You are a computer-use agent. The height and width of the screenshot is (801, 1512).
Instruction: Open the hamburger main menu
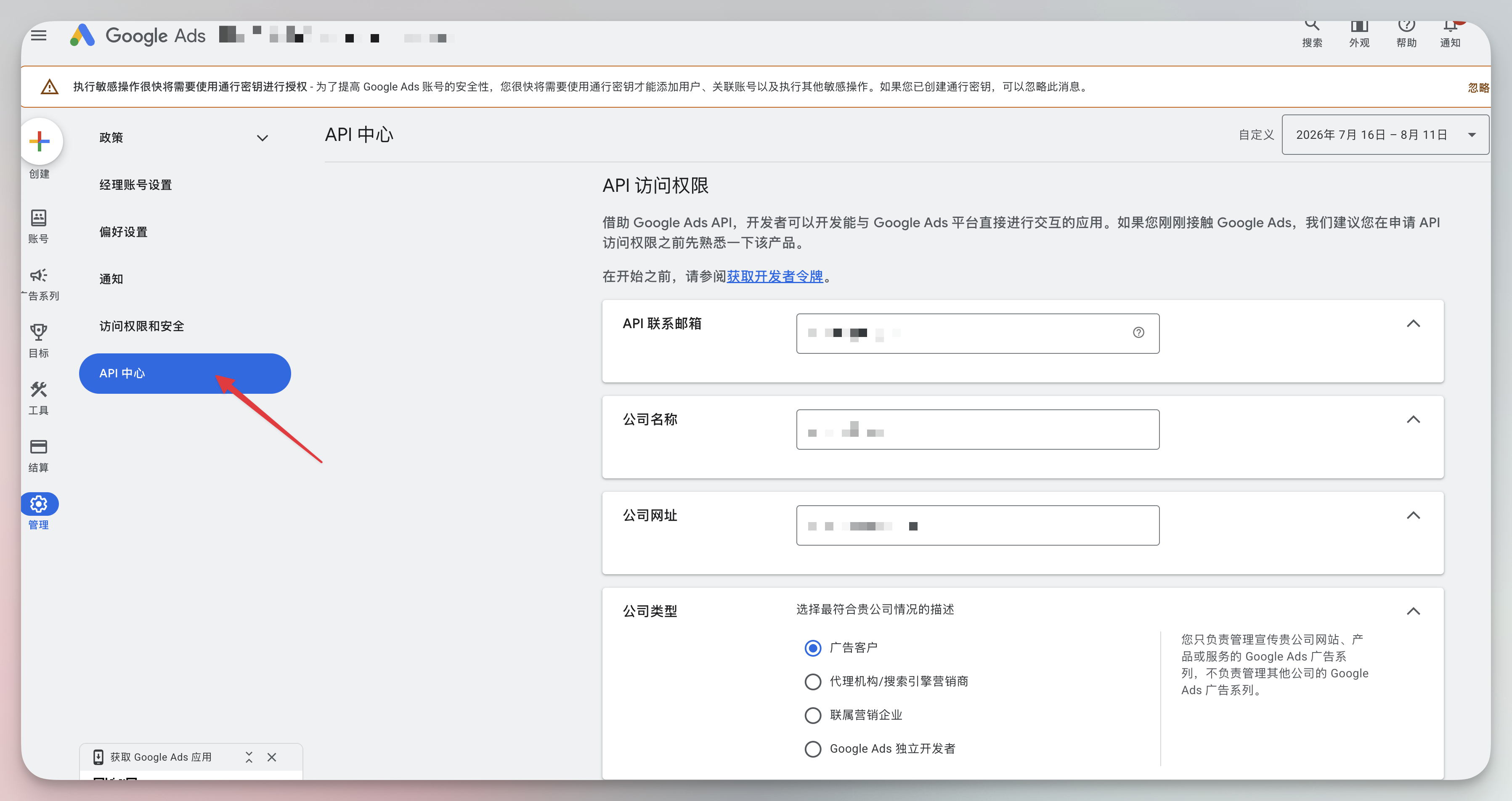coord(39,35)
